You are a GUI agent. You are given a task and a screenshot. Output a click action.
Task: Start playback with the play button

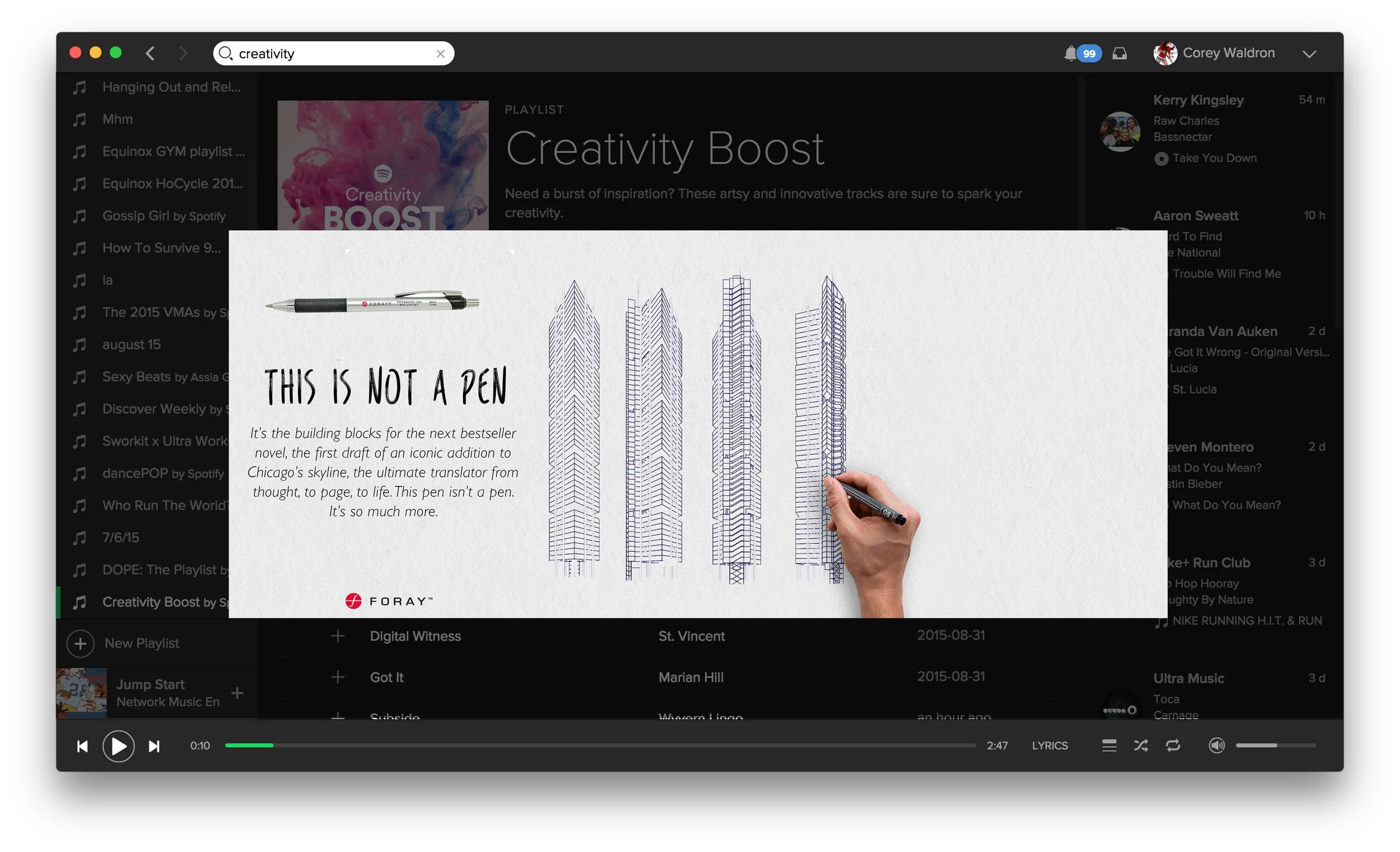point(118,746)
